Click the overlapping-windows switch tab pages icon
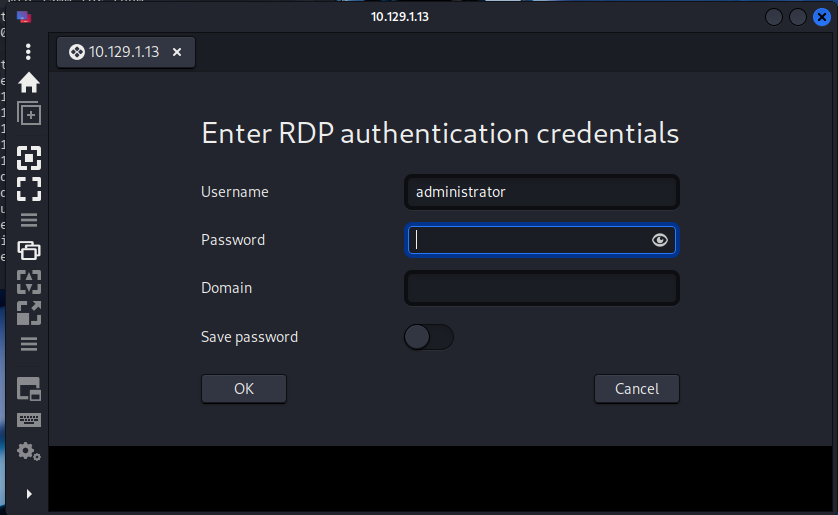The image size is (838, 515). 29,250
